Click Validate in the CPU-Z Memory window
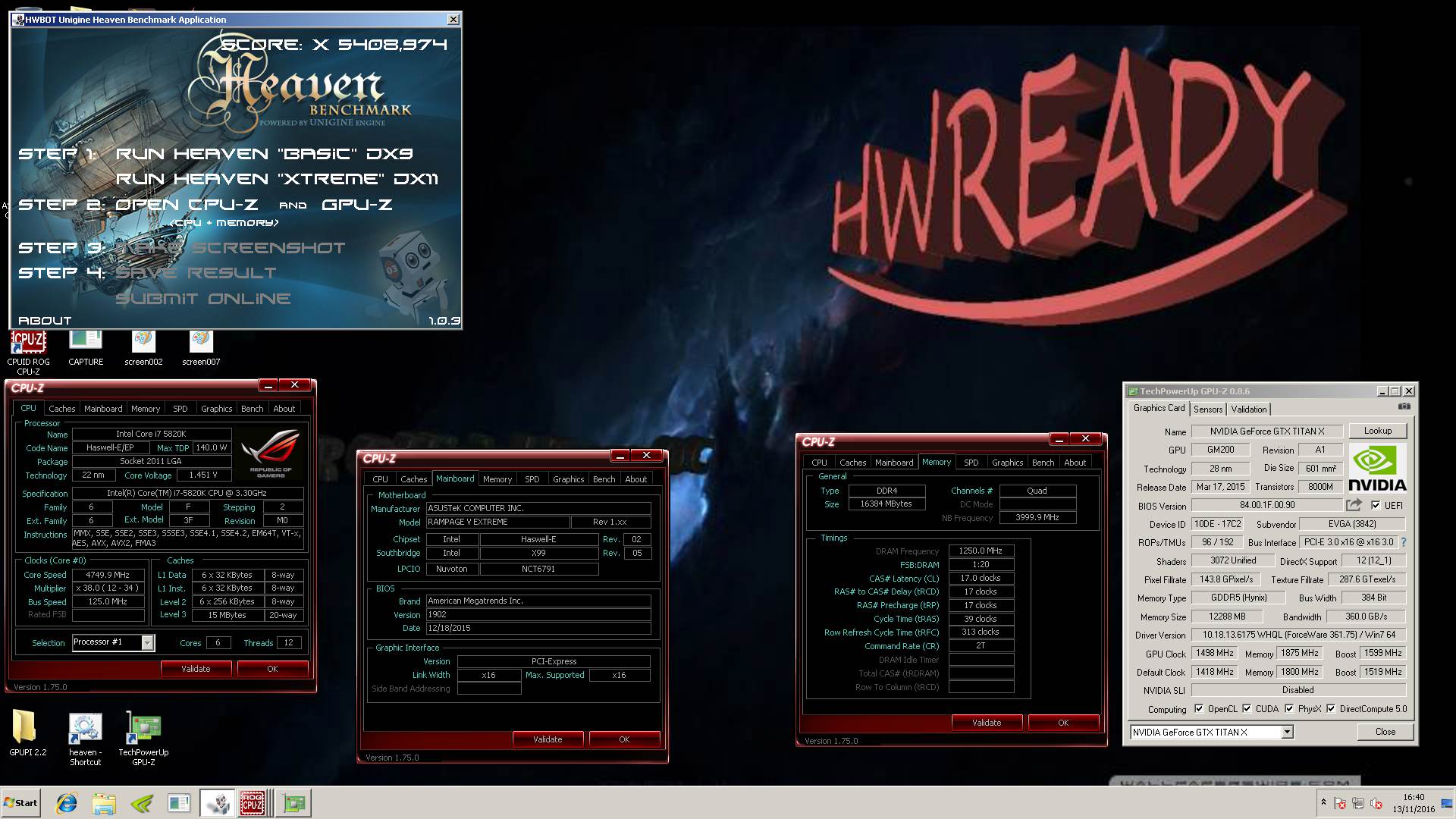 (987, 723)
